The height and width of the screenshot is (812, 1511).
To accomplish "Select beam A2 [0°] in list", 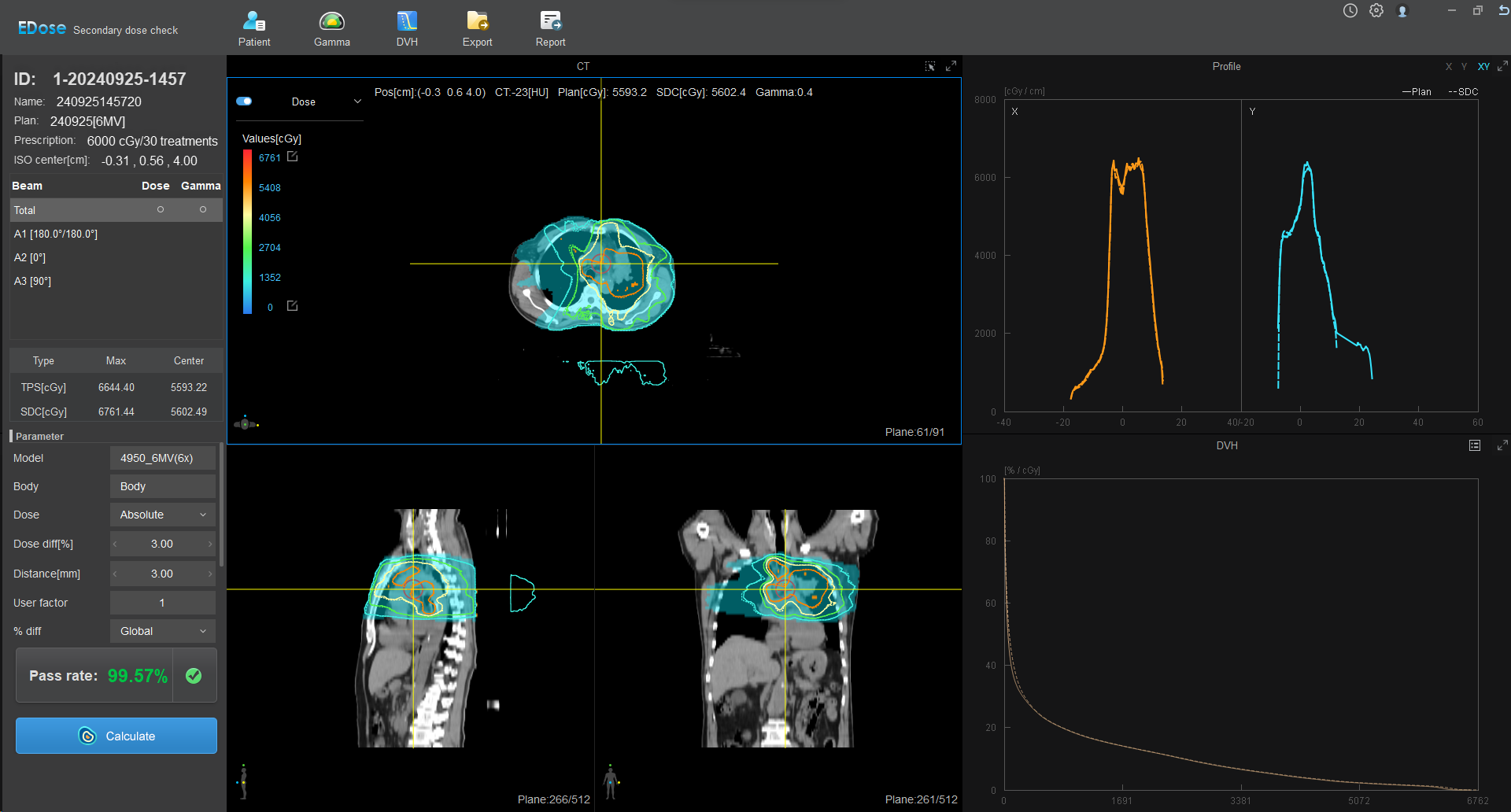I will 30,257.
